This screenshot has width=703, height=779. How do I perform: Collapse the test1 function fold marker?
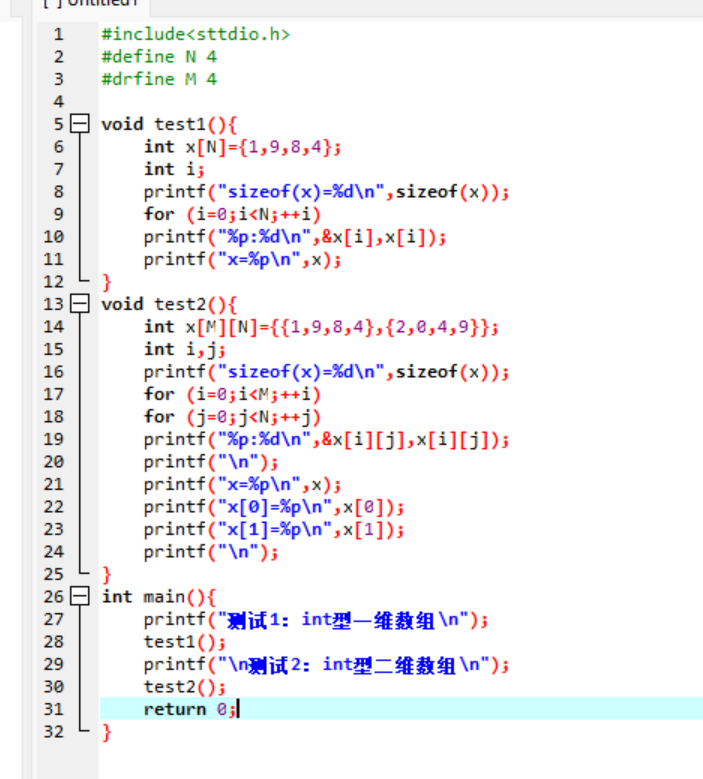79,124
